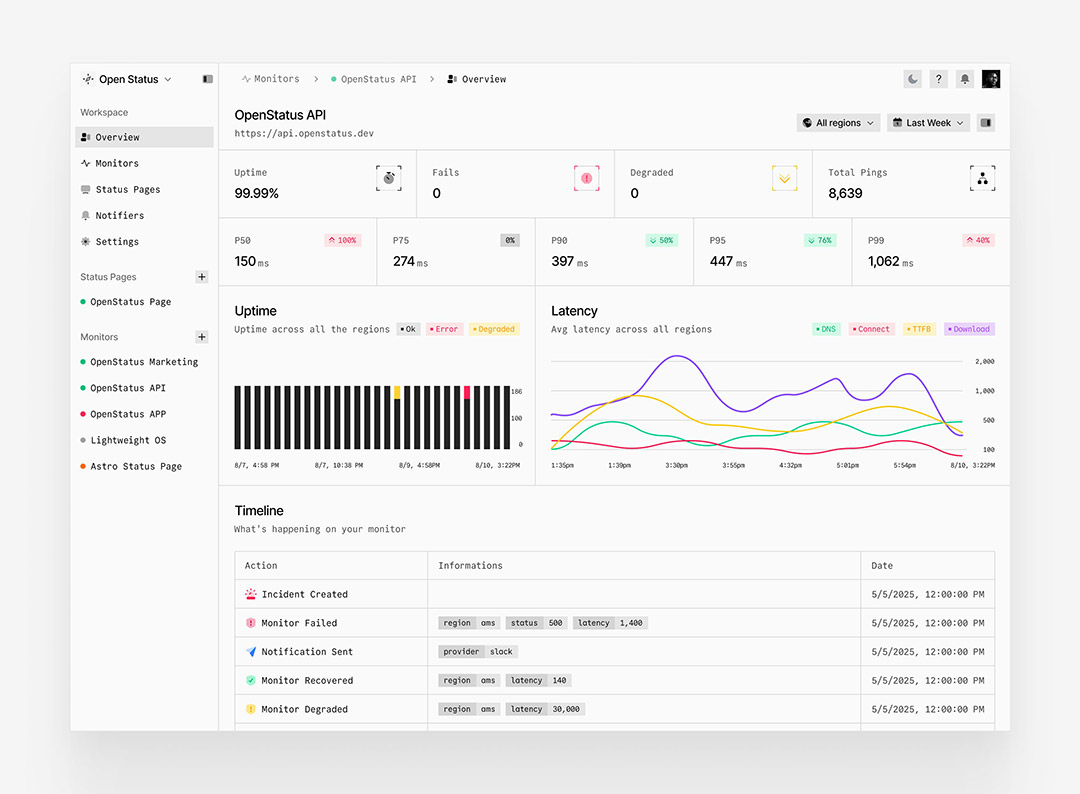Open the All regions dropdown

tap(838, 122)
